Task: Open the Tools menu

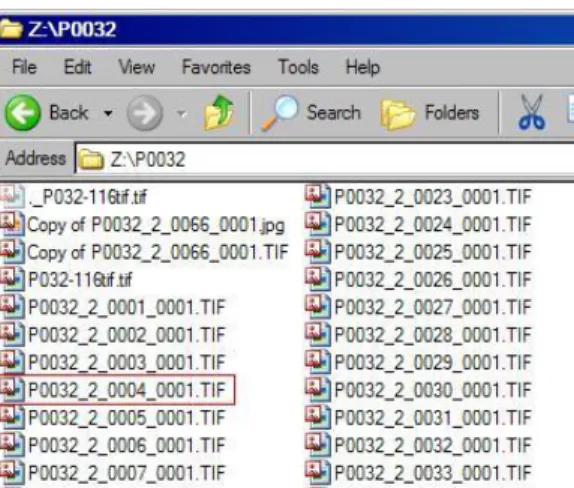Action: (x=298, y=67)
